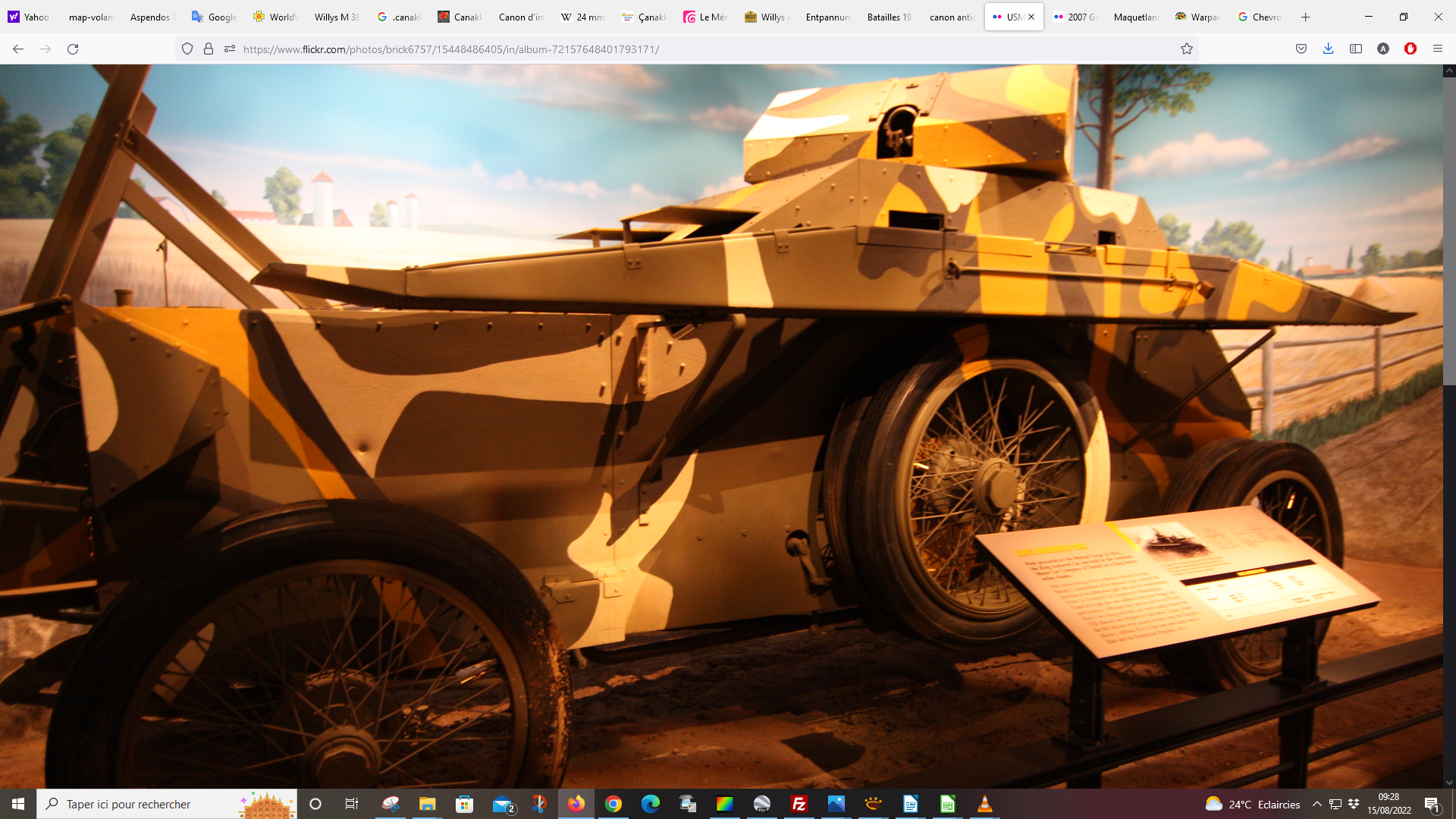Click the red Opera-style extension icon
The height and width of the screenshot is (819, 1456).
click(x=1410, y=49)
